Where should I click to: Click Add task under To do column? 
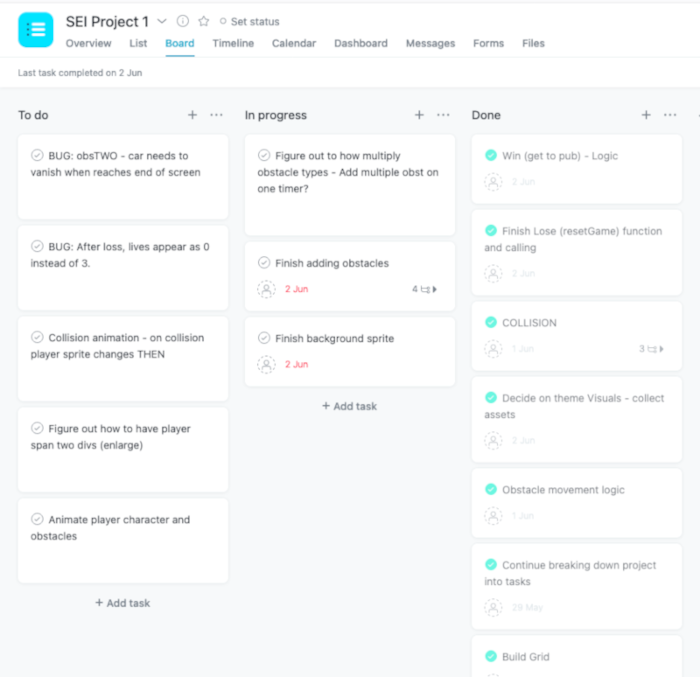[123, 603]
